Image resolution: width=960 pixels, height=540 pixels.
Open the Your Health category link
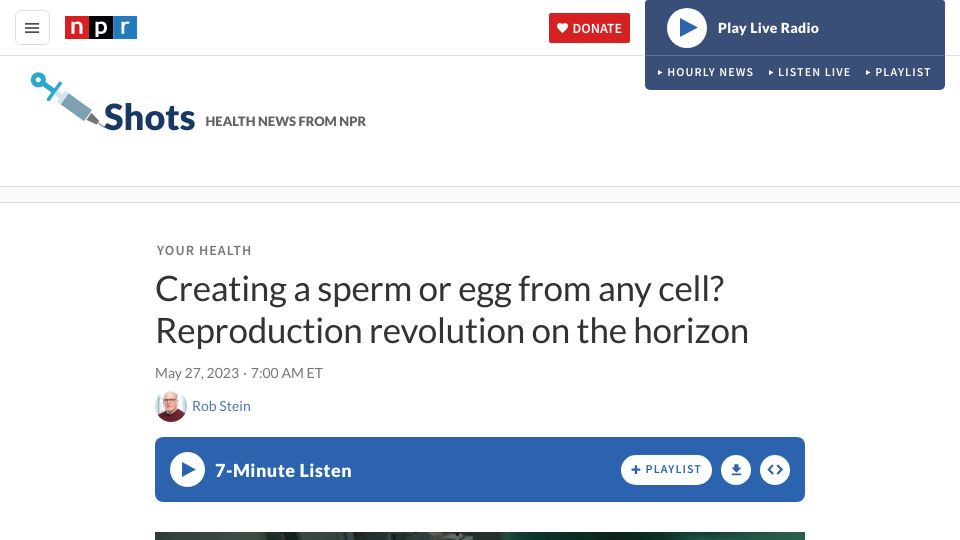[x=204, y=250]
